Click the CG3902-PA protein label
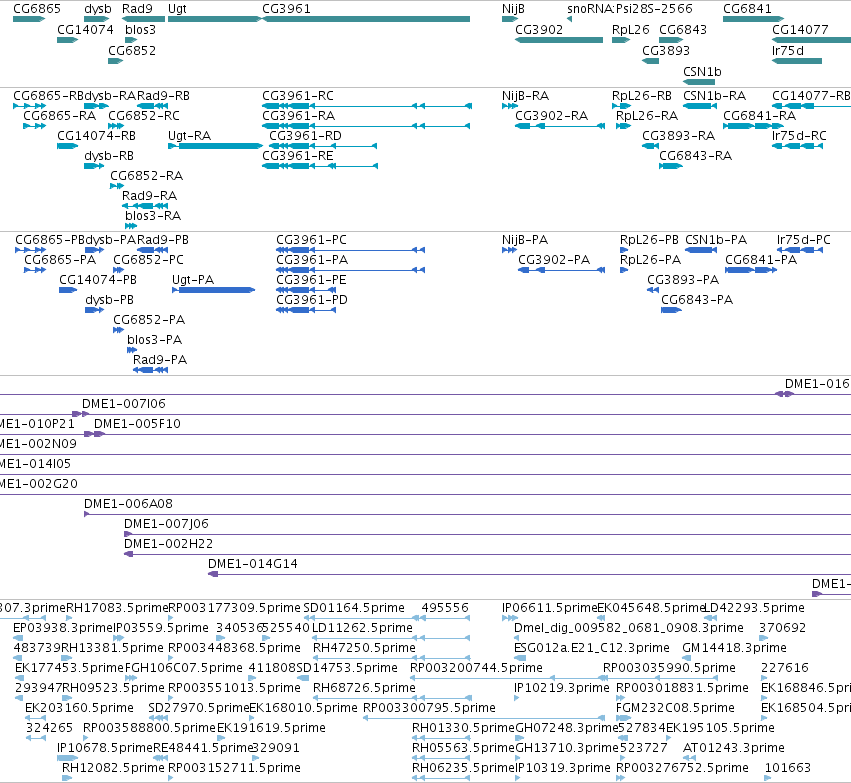Viewport: 851px width, 783px height. click(554, 260)
